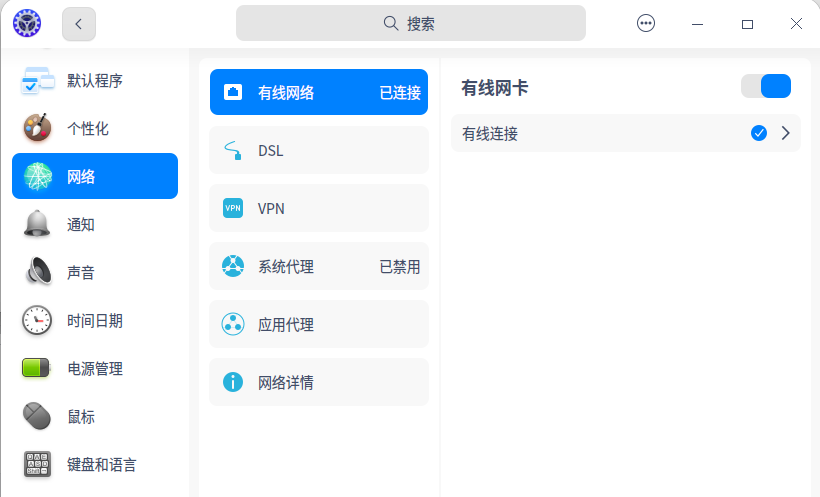Close the settings window
Viewport: 820px width, 497px height.
[x=796, y=24]
